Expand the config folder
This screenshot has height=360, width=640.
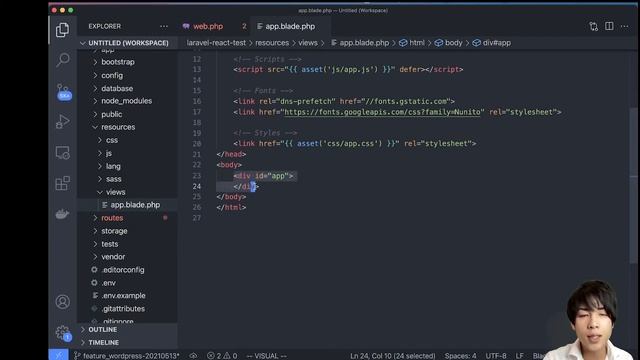[x=112, y=76]
